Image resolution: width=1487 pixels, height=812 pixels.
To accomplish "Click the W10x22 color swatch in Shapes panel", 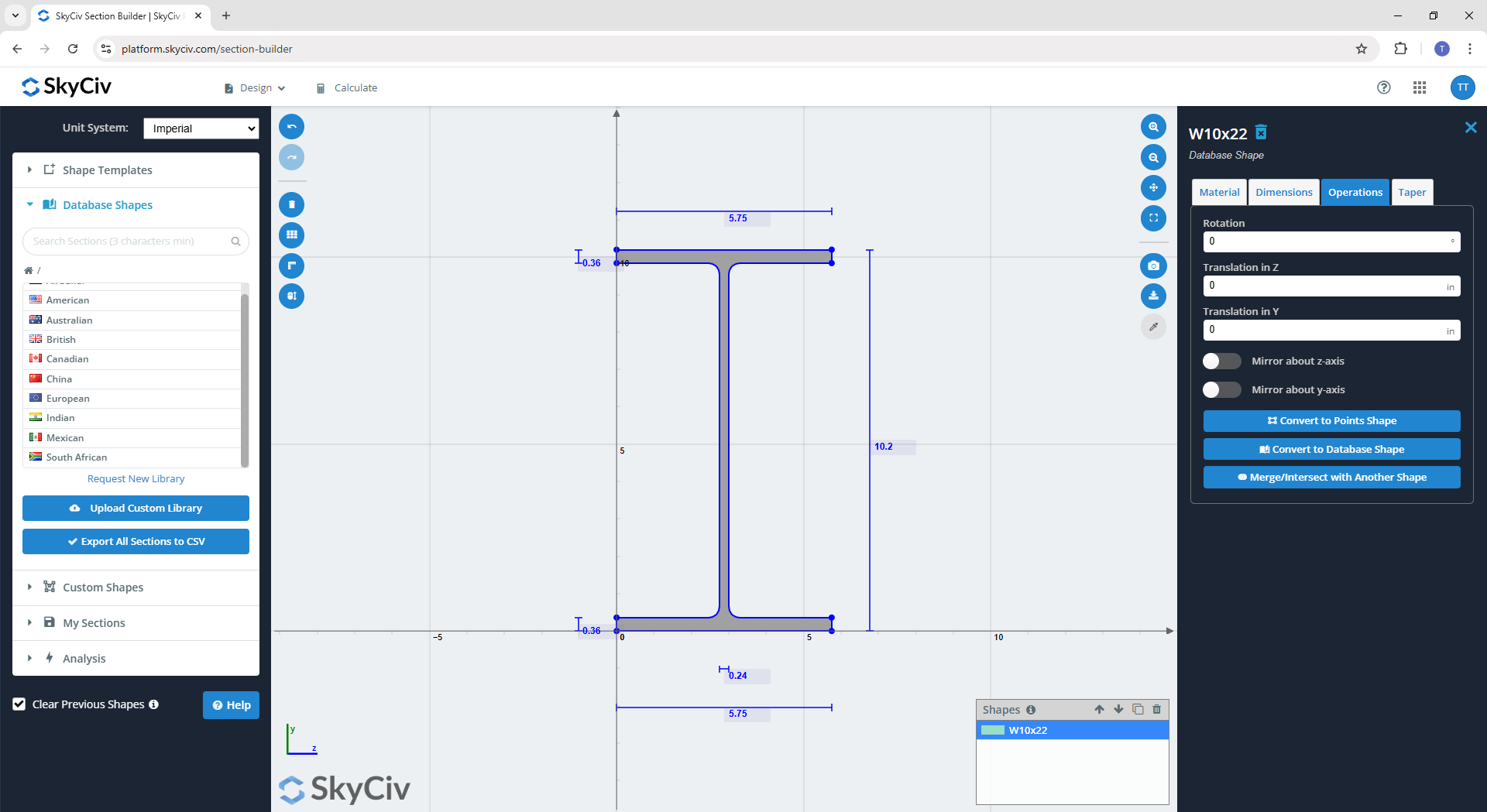I will point(994,729).
